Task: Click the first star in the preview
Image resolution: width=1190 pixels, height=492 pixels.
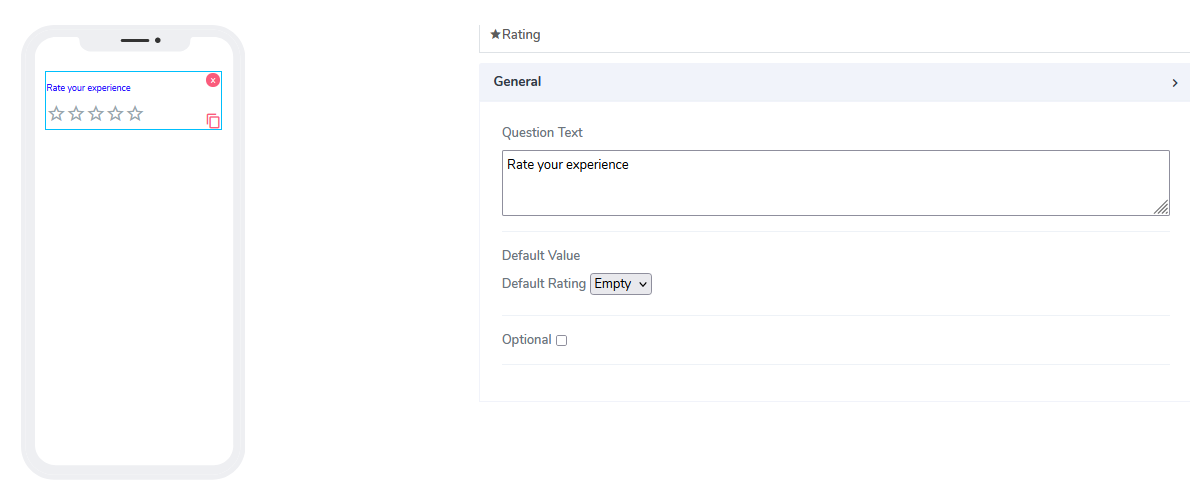Action: [57, 114]
